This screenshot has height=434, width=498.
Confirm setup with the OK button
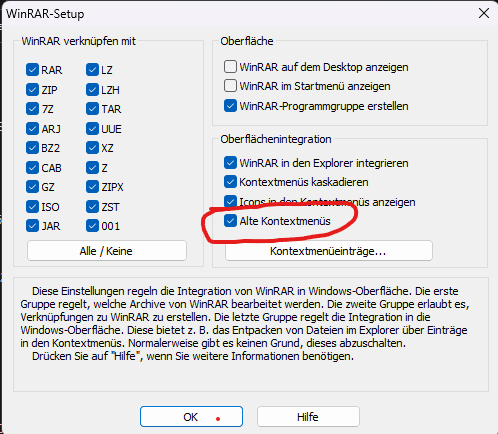point(191,417)
